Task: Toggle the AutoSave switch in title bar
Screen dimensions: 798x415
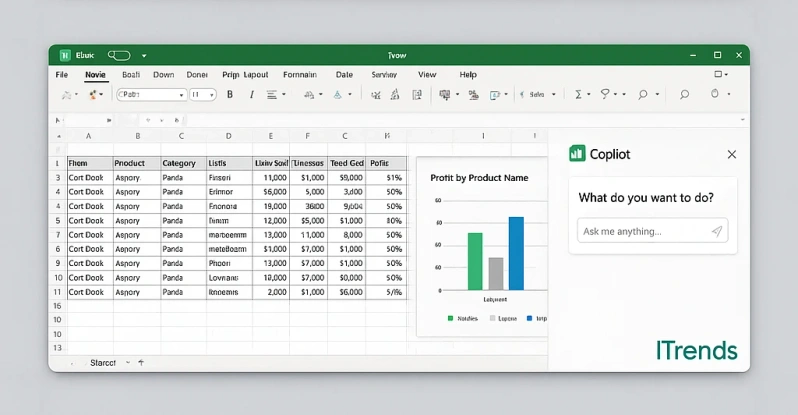Action: pyautogui.click(x=119, y=55)
